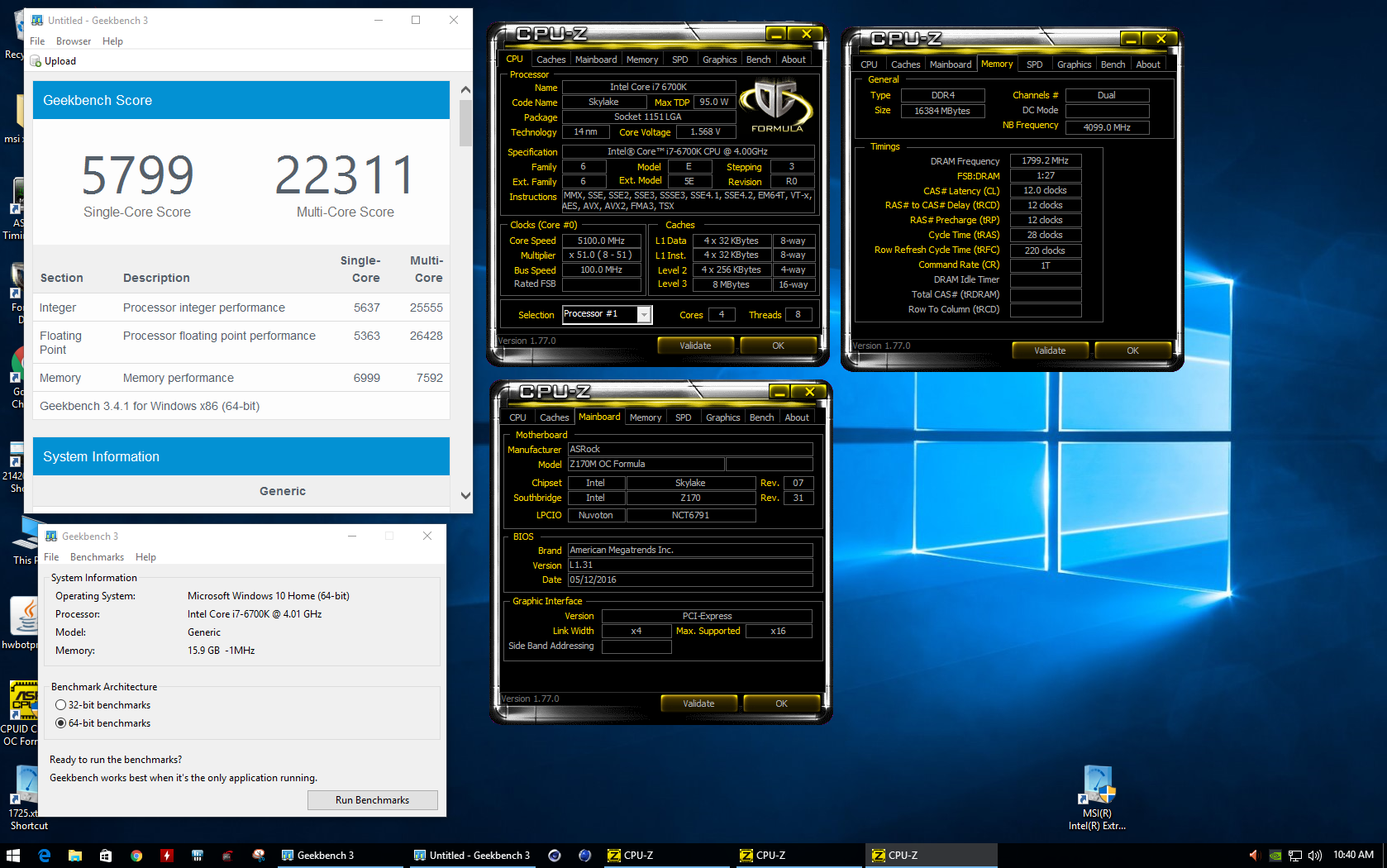Click the grey-blue sphere icon beside Untitled - Geekbench 3
Viewport: 1387px width, 868px height.
pyautogui.click(x=555, y=856)
